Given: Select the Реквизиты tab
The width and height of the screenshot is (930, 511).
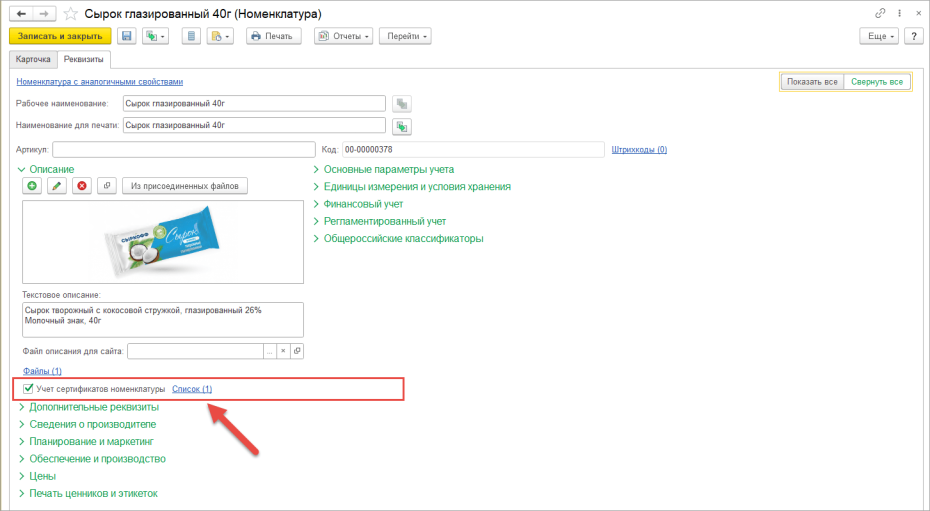Looking at the screenshot, I should [84, 59].
